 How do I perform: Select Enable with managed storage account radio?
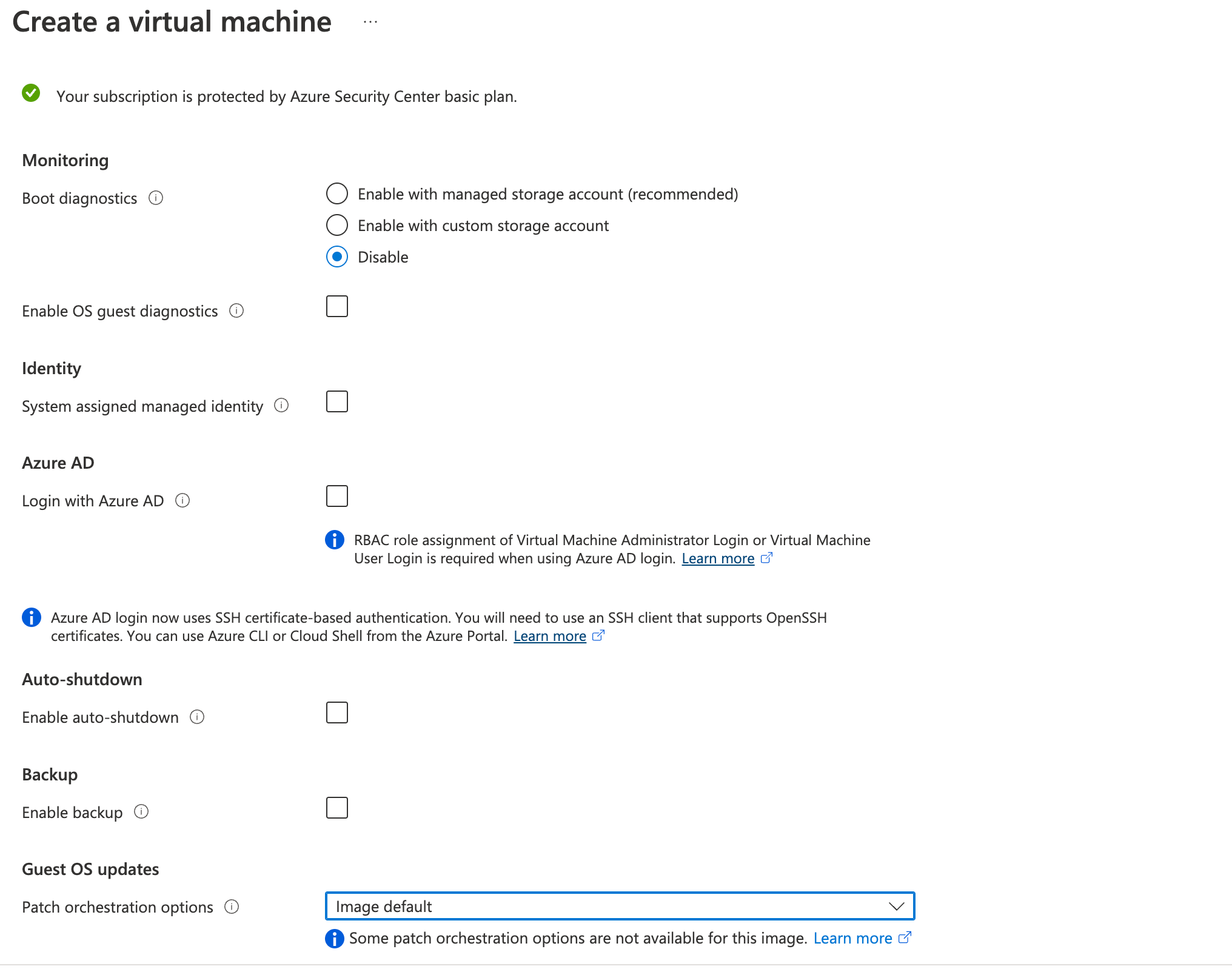point(337,194)
